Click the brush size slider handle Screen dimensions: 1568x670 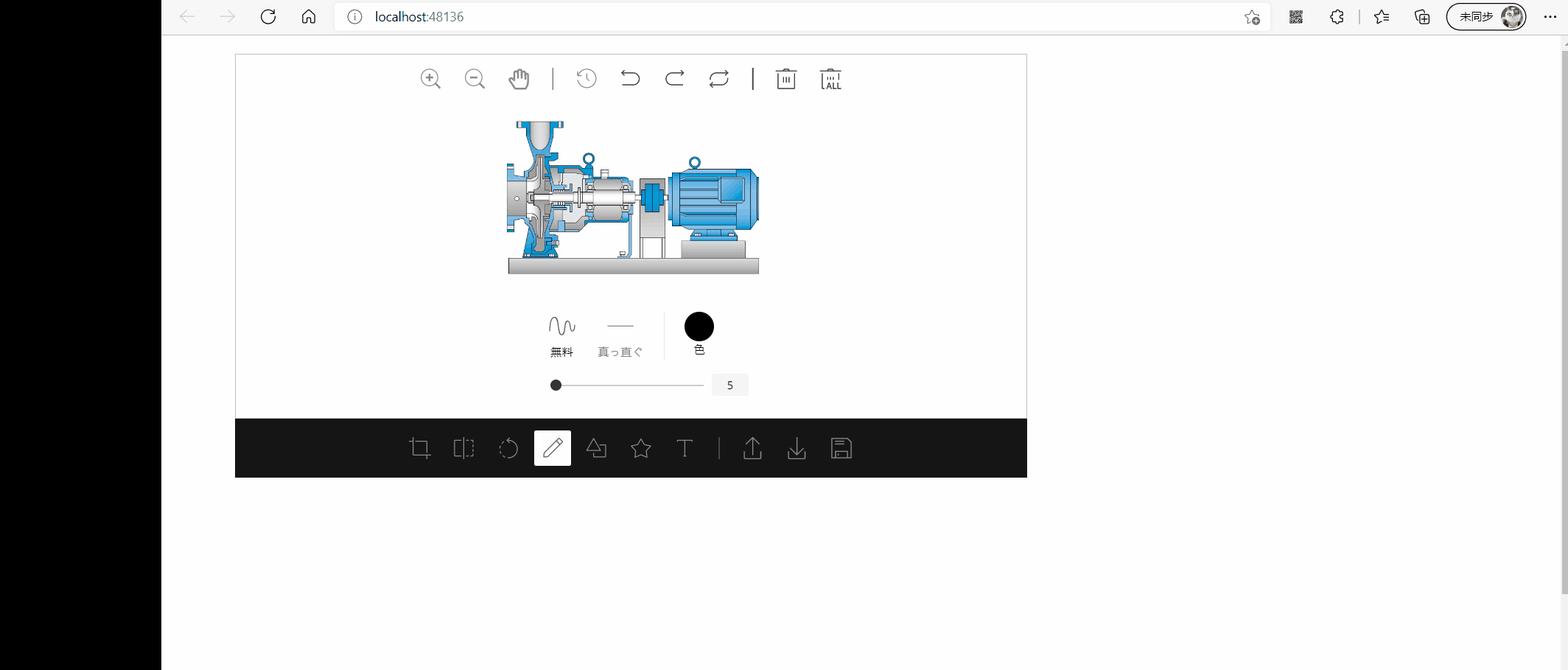pos(556,385)
